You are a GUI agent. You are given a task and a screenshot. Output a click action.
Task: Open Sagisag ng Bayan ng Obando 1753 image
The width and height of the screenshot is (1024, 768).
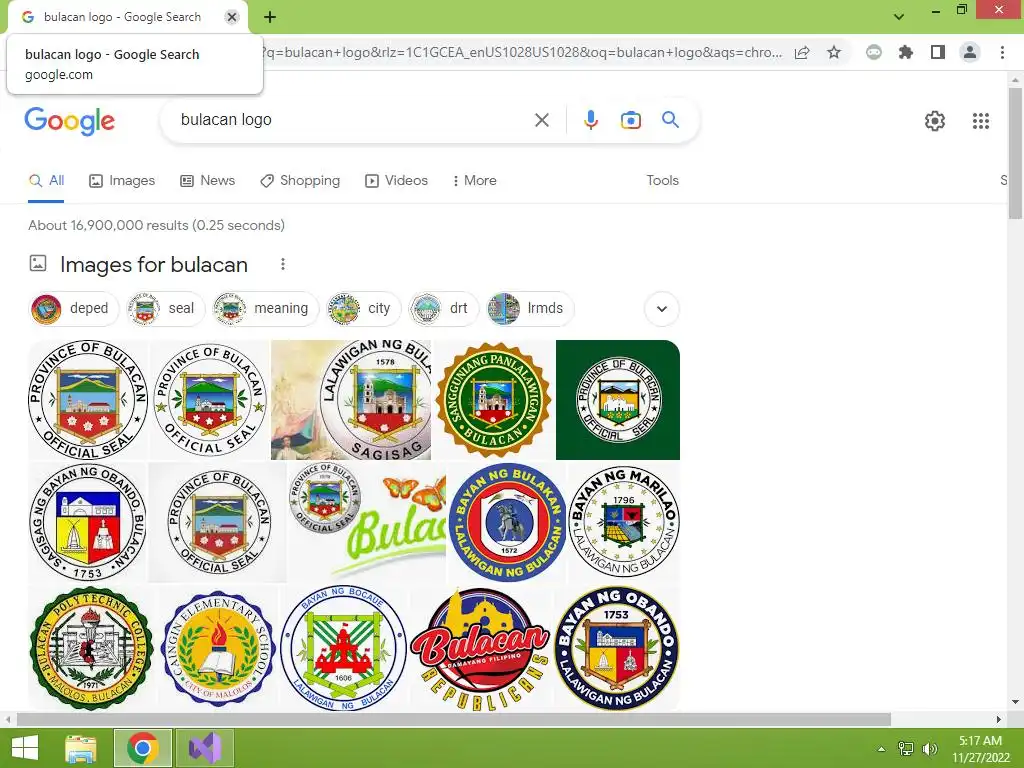point(88,522)
